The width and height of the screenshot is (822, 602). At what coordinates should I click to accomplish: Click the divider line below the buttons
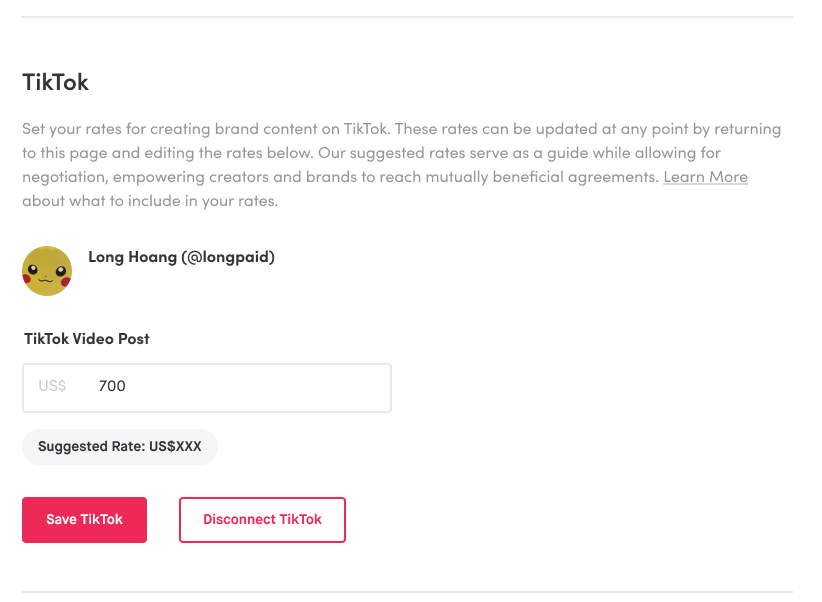coord(407,593)
